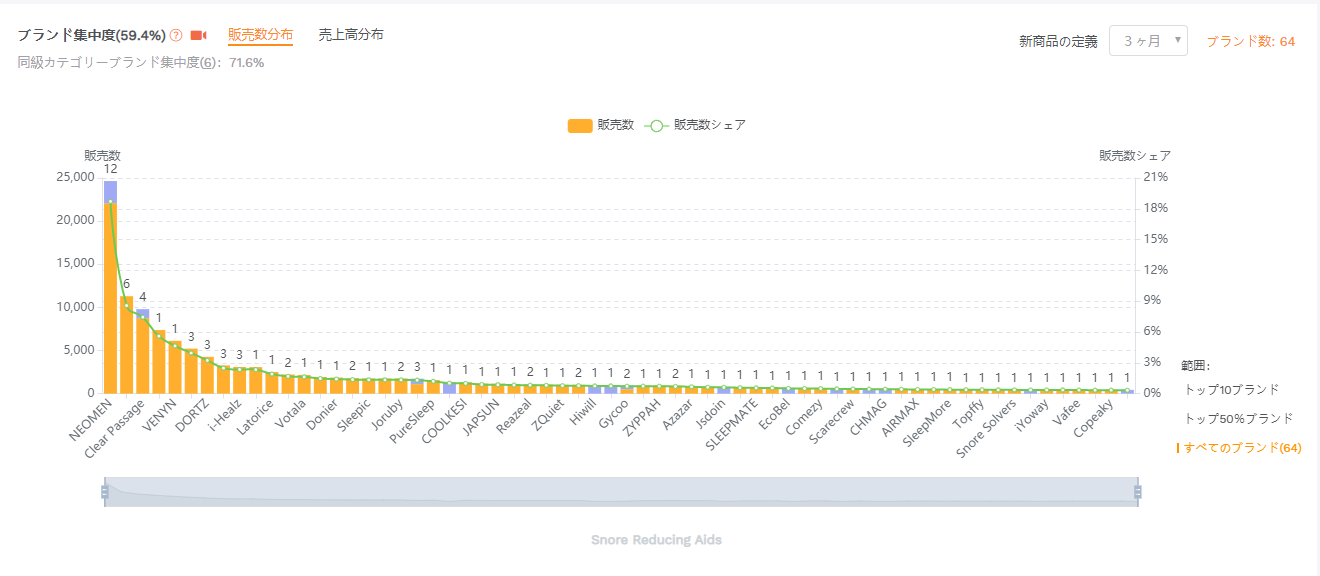This screenshot has width=1320, height=576.
Task: Click the orange 販売数 legend icon
Action: click(x=580, y=125)
